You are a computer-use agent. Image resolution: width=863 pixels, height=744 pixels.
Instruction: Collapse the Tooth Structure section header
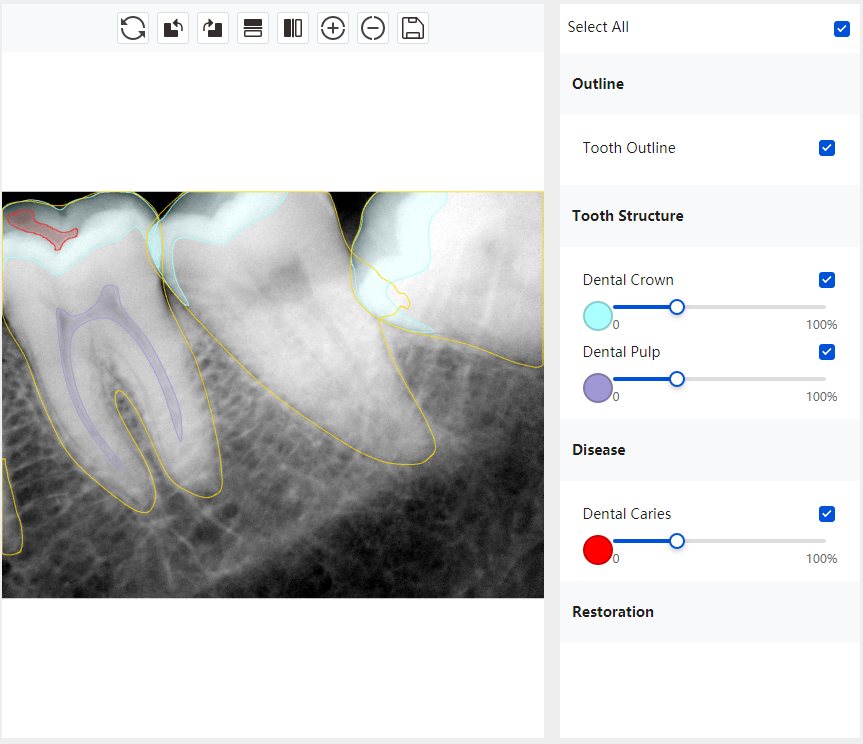(628, 216)
